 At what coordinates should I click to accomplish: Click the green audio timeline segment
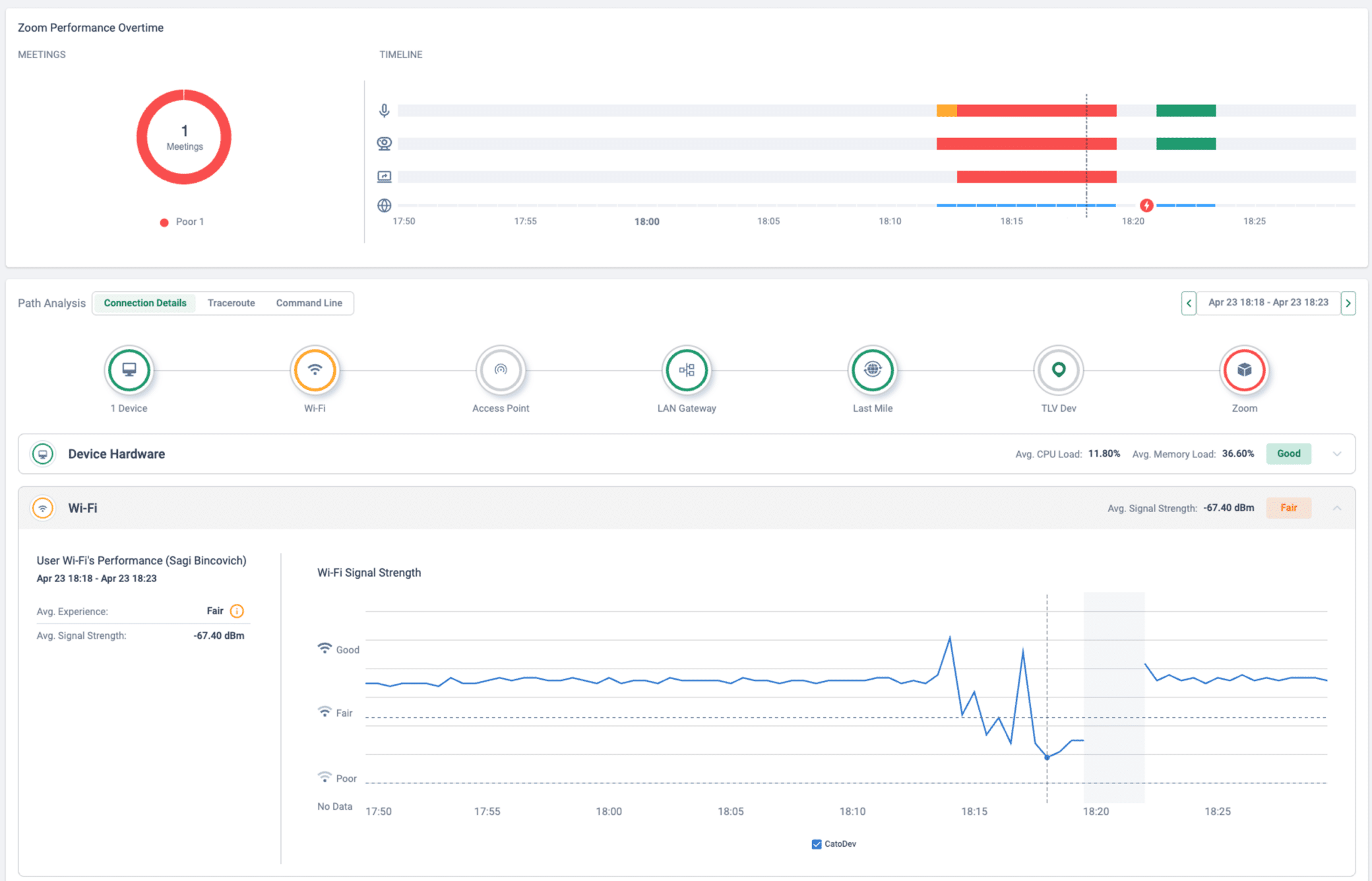(x=1186, y=110)
